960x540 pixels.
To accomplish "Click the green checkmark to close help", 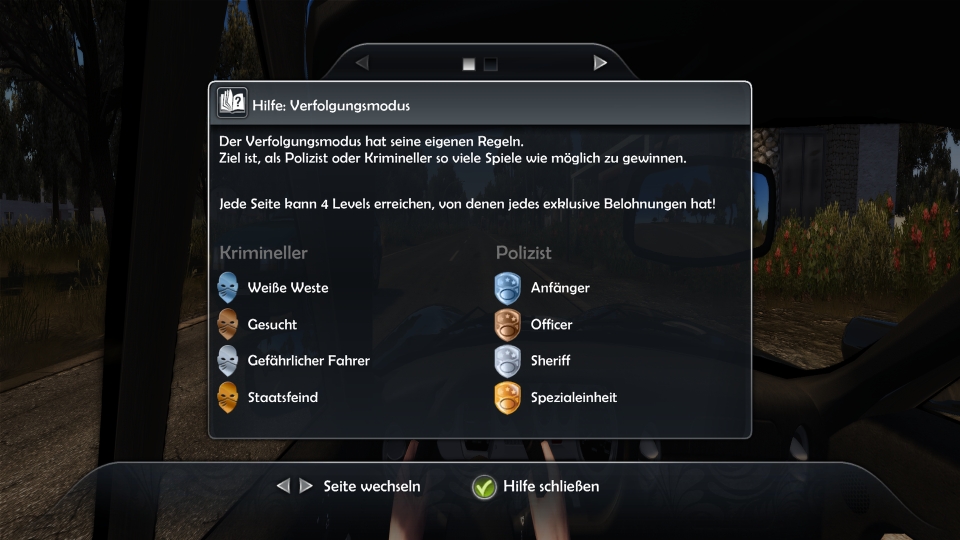I will pyautogui.click(x=484, y=487).
